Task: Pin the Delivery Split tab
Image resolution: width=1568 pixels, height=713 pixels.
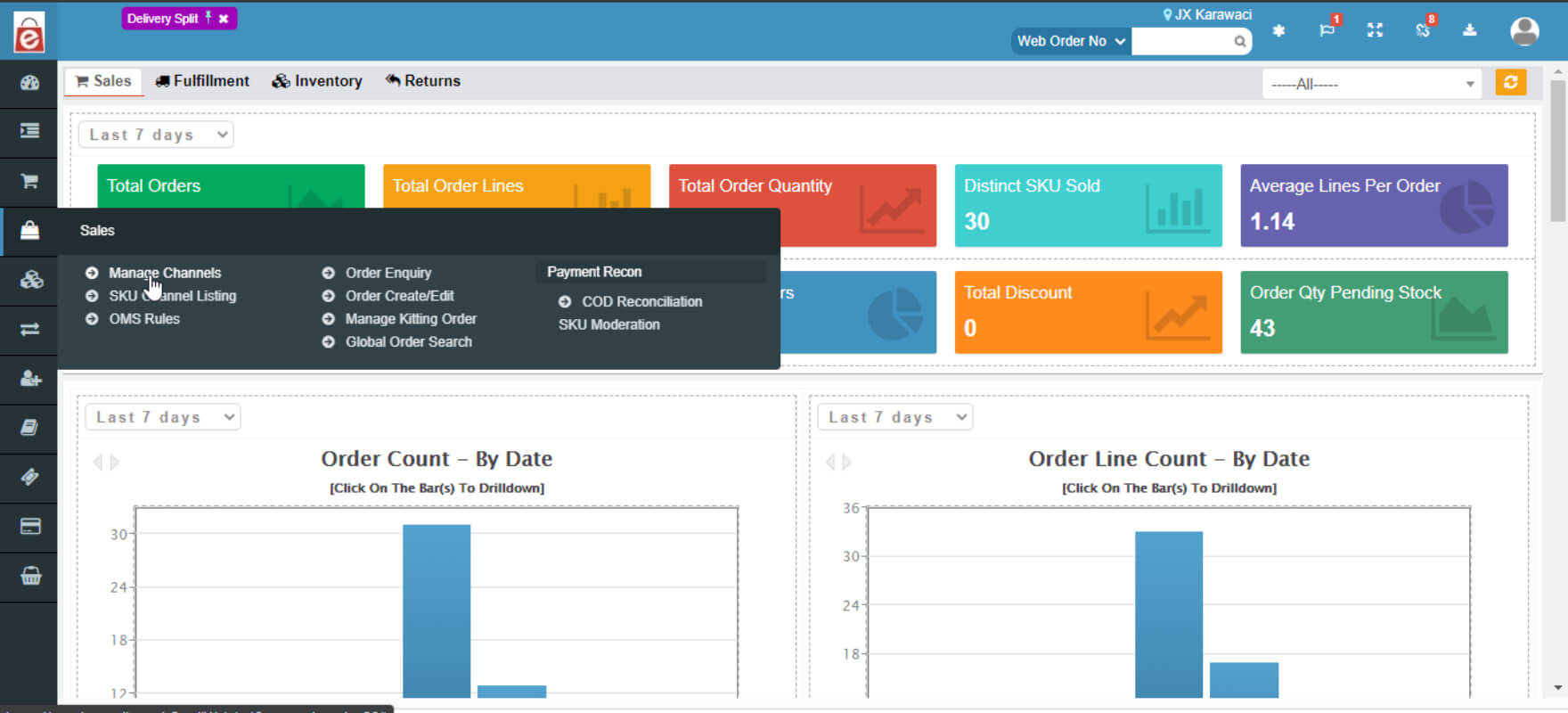Action: pyautogui.click(x=208, y=18)
